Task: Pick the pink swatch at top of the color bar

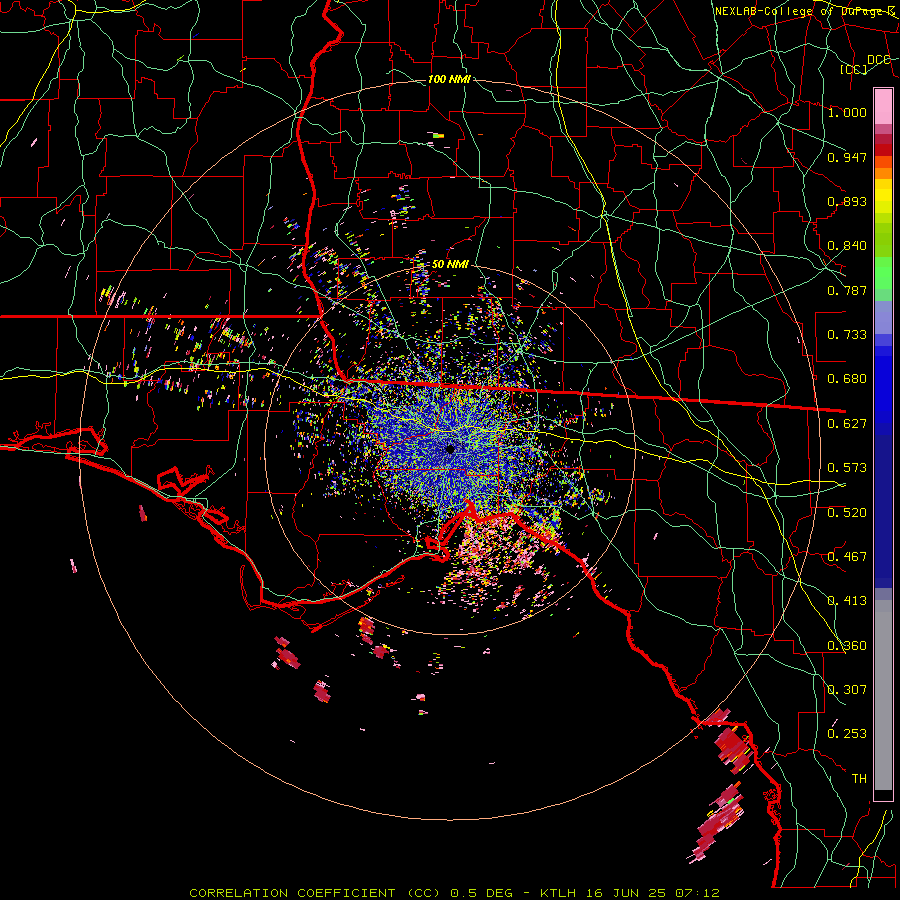Action: pyautogui.click(x=883, y=106)
